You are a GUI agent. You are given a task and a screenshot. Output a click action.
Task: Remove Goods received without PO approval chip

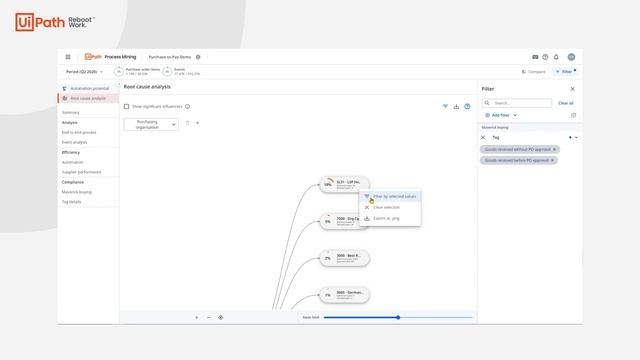554,149
